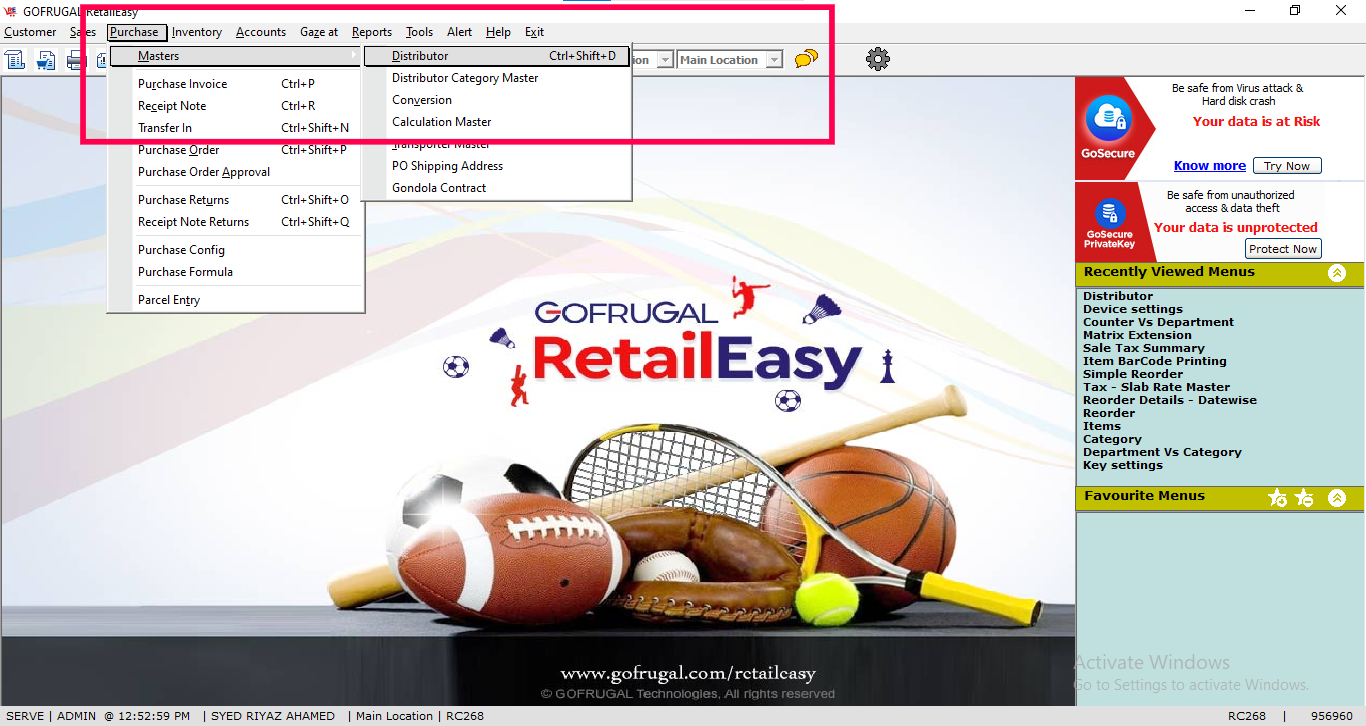
Task: Open Key settings recent entry
Action: [x=1123, y=465]
